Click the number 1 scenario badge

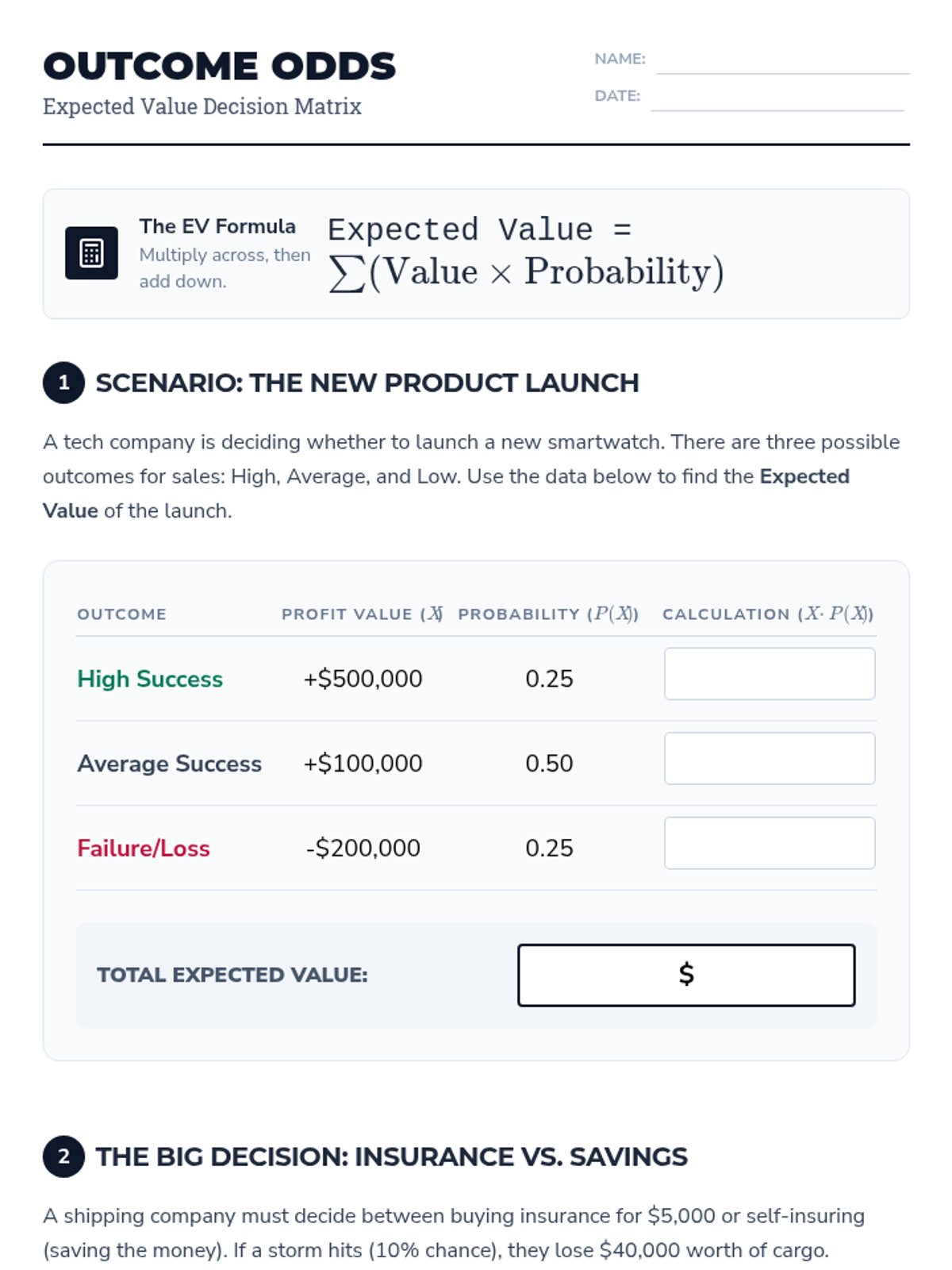pos(63,383)
